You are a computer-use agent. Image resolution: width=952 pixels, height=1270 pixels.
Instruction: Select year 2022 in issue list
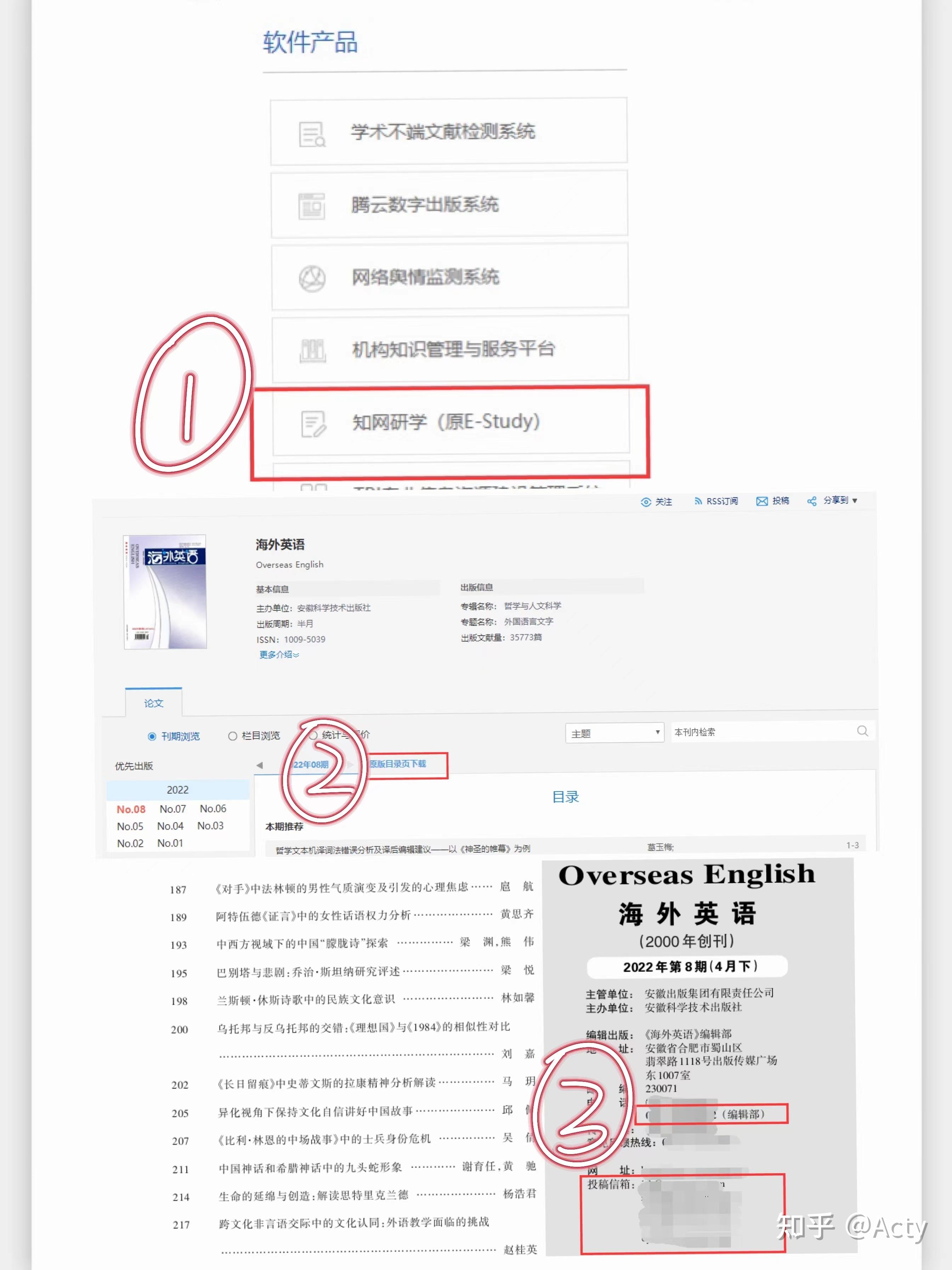pos(177,790)
